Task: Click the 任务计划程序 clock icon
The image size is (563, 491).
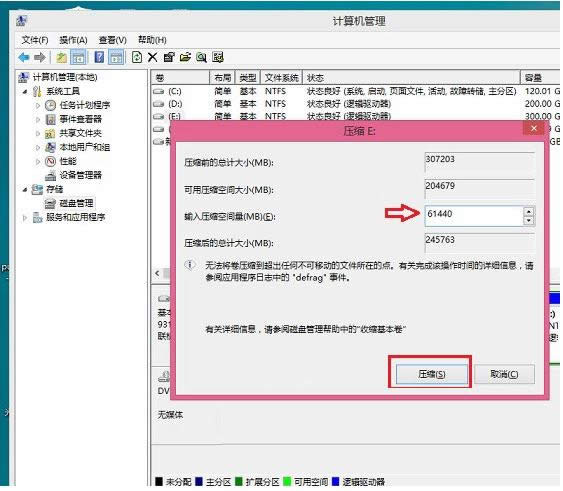Action: click(x=51, y=105)
